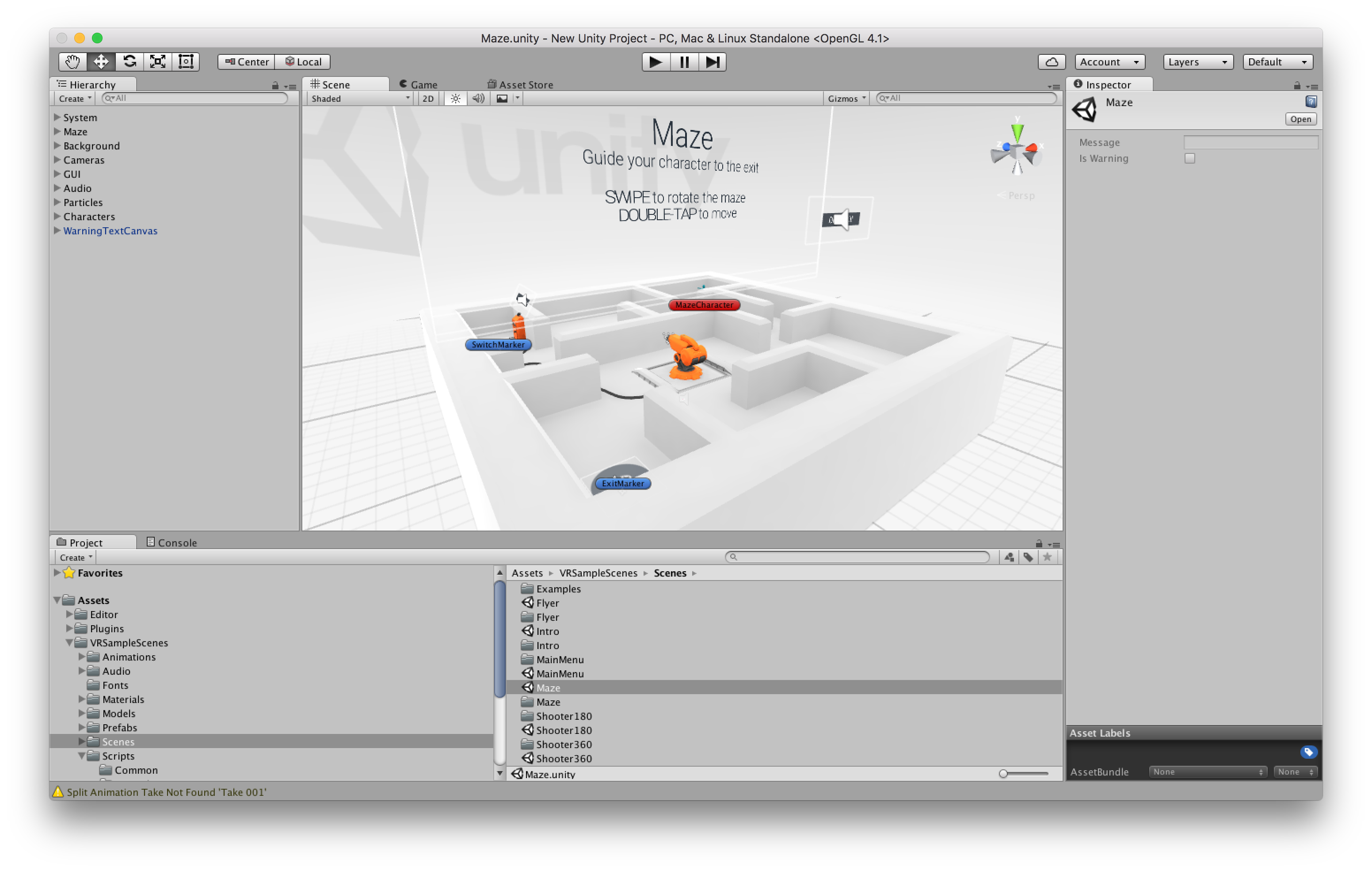The height and width of the screenshot is (871, 1372).
Task: Toggle 2D scene view mode
Action: pos(428,99)
